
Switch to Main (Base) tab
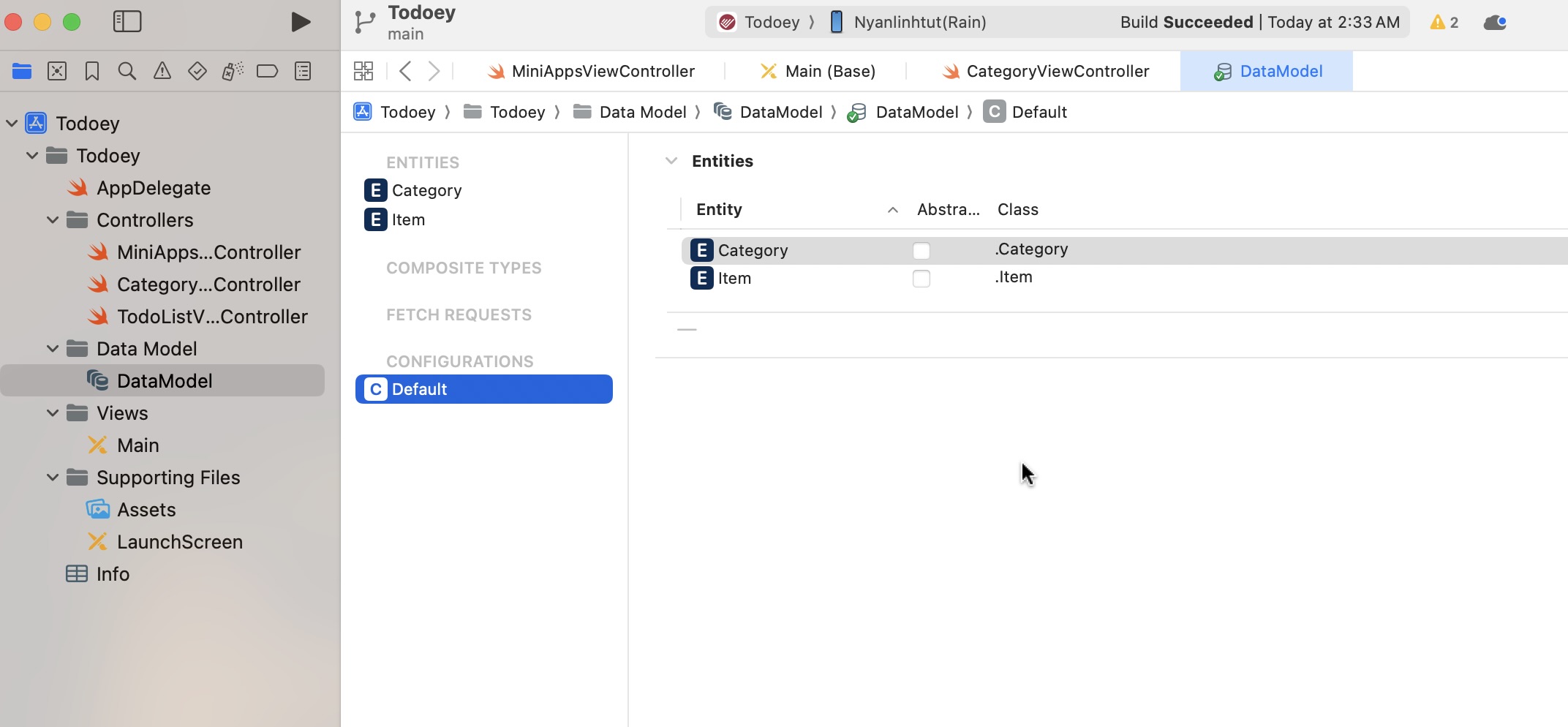pos(818,71)
